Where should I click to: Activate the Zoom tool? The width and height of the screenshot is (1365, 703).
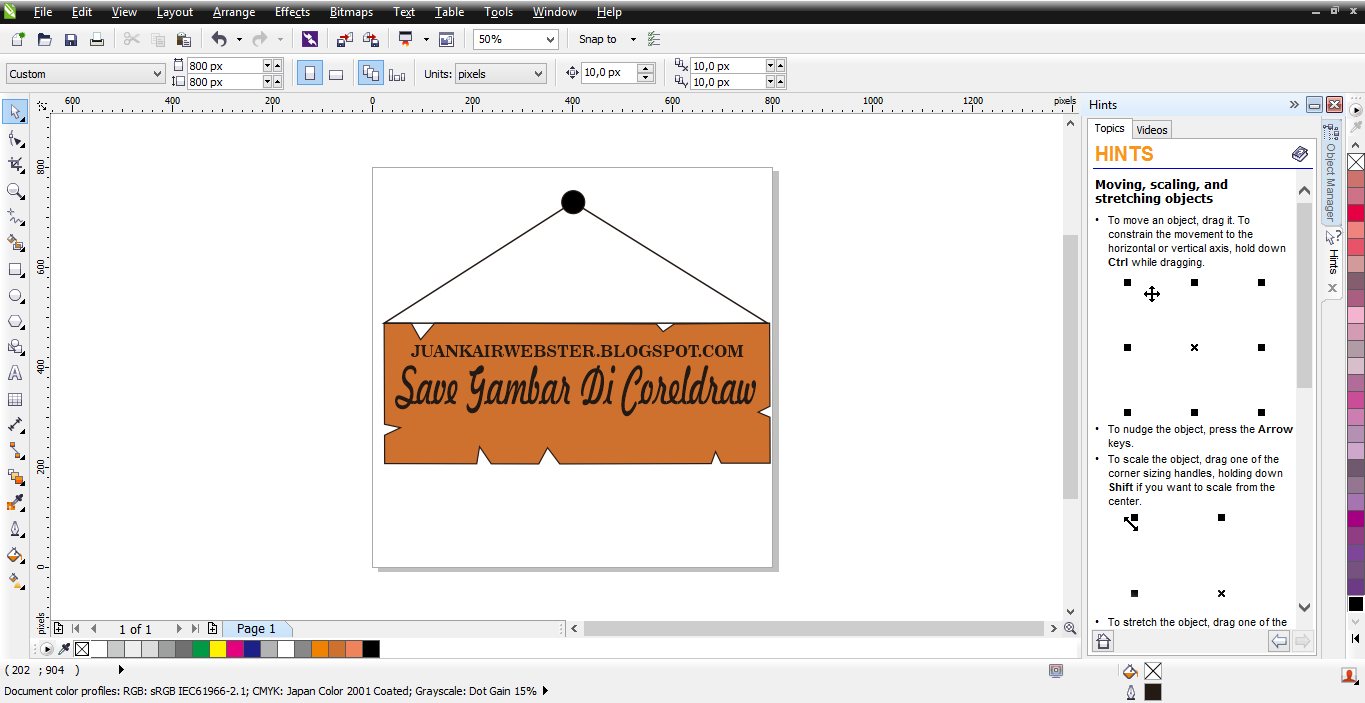pyautogui.click(x=14, y=190)
